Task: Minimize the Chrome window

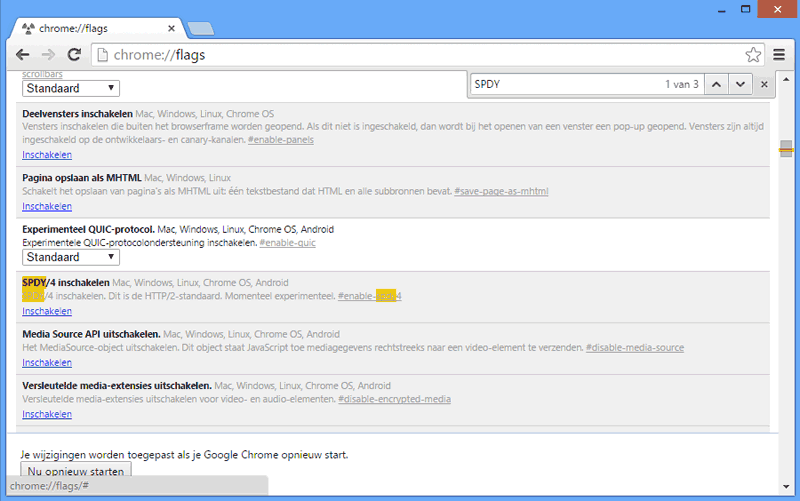Action: coord(721,10)
